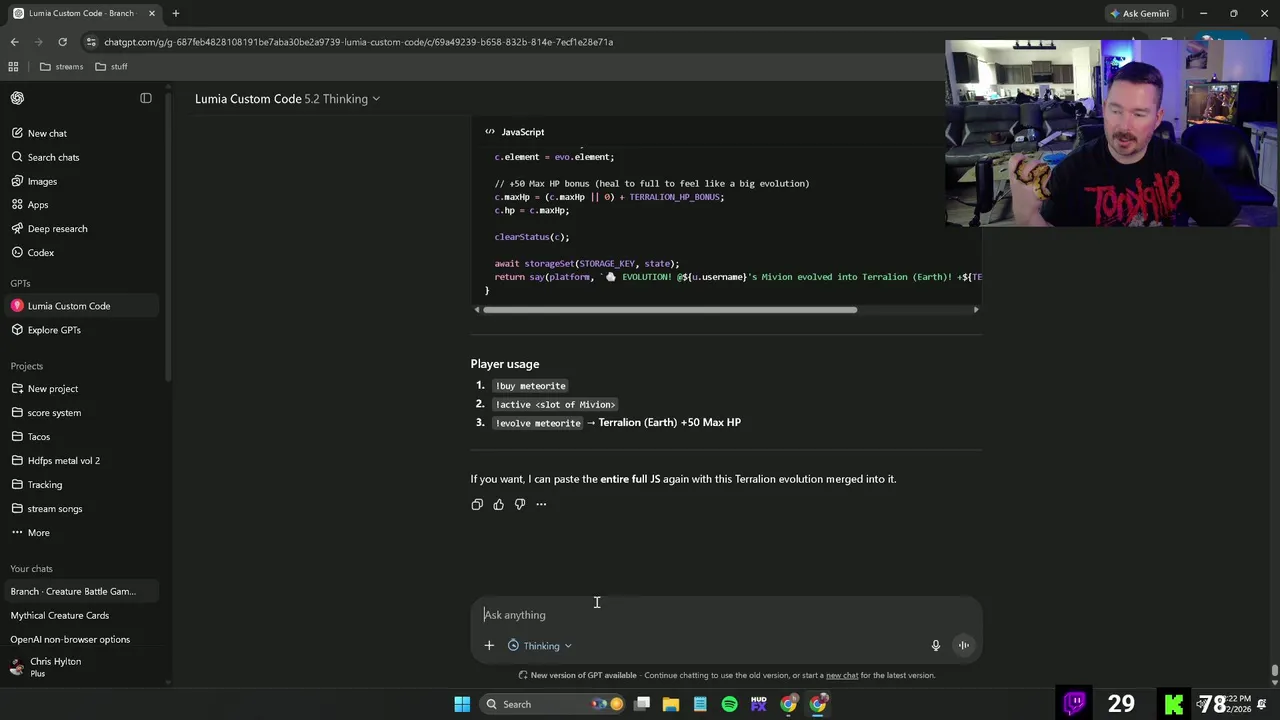Click the browser address bar URL

pos(358,42)
